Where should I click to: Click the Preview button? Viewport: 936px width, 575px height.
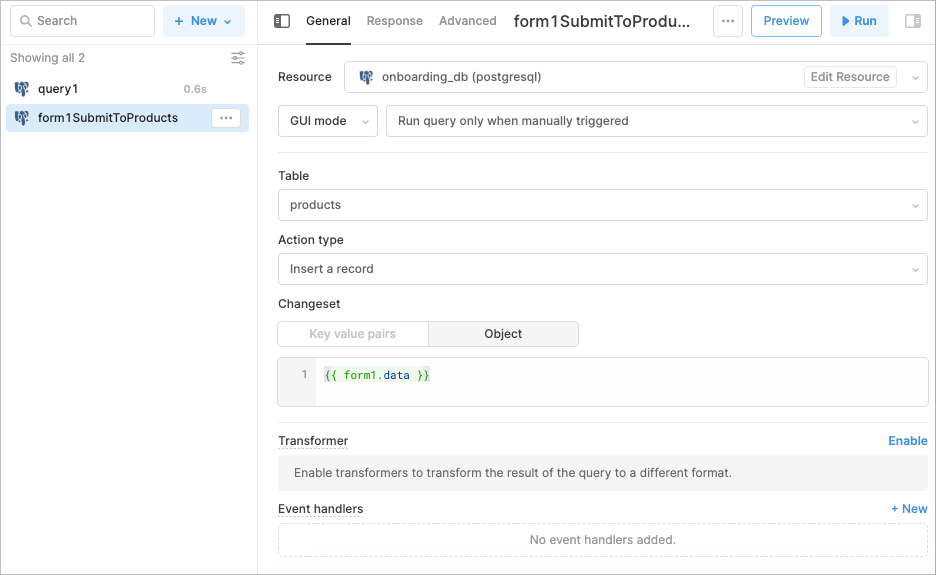(x=786, y=21)
